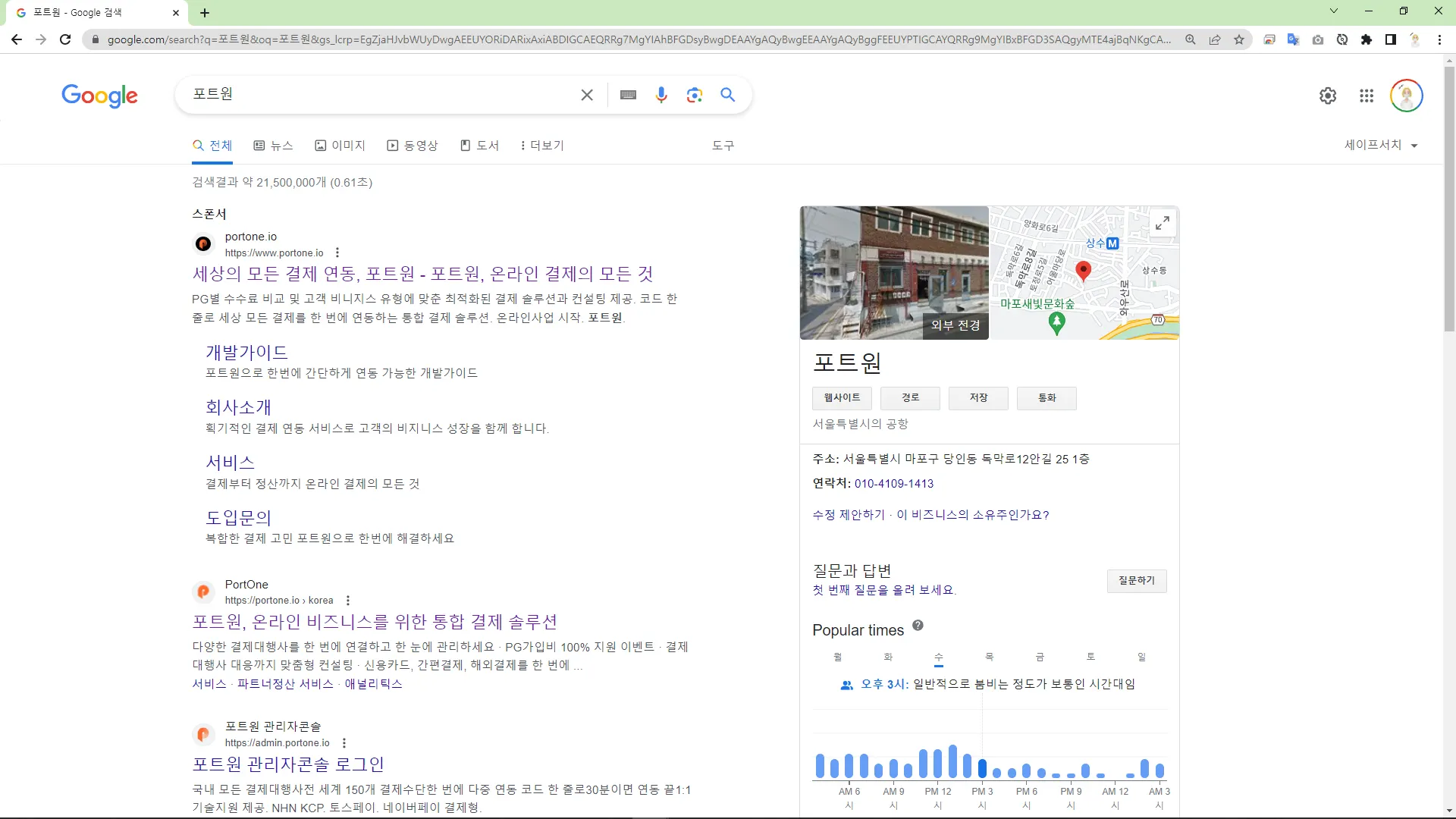The width and height of the screenshot is (1456, 819).
Task: Switch to the 이미지 results tab
Action: click(x=340, y=145)
